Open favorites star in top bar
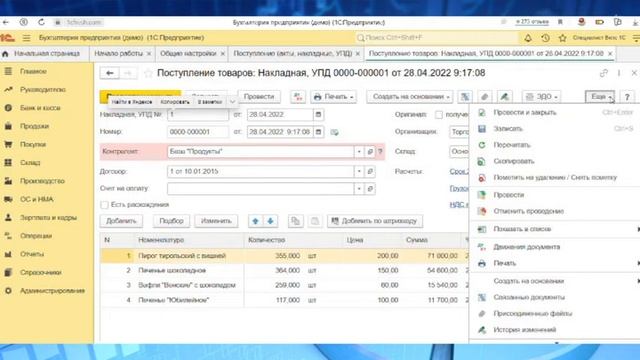Image resolution: width=640 pixels, height=360 pixels. [562, 38]
